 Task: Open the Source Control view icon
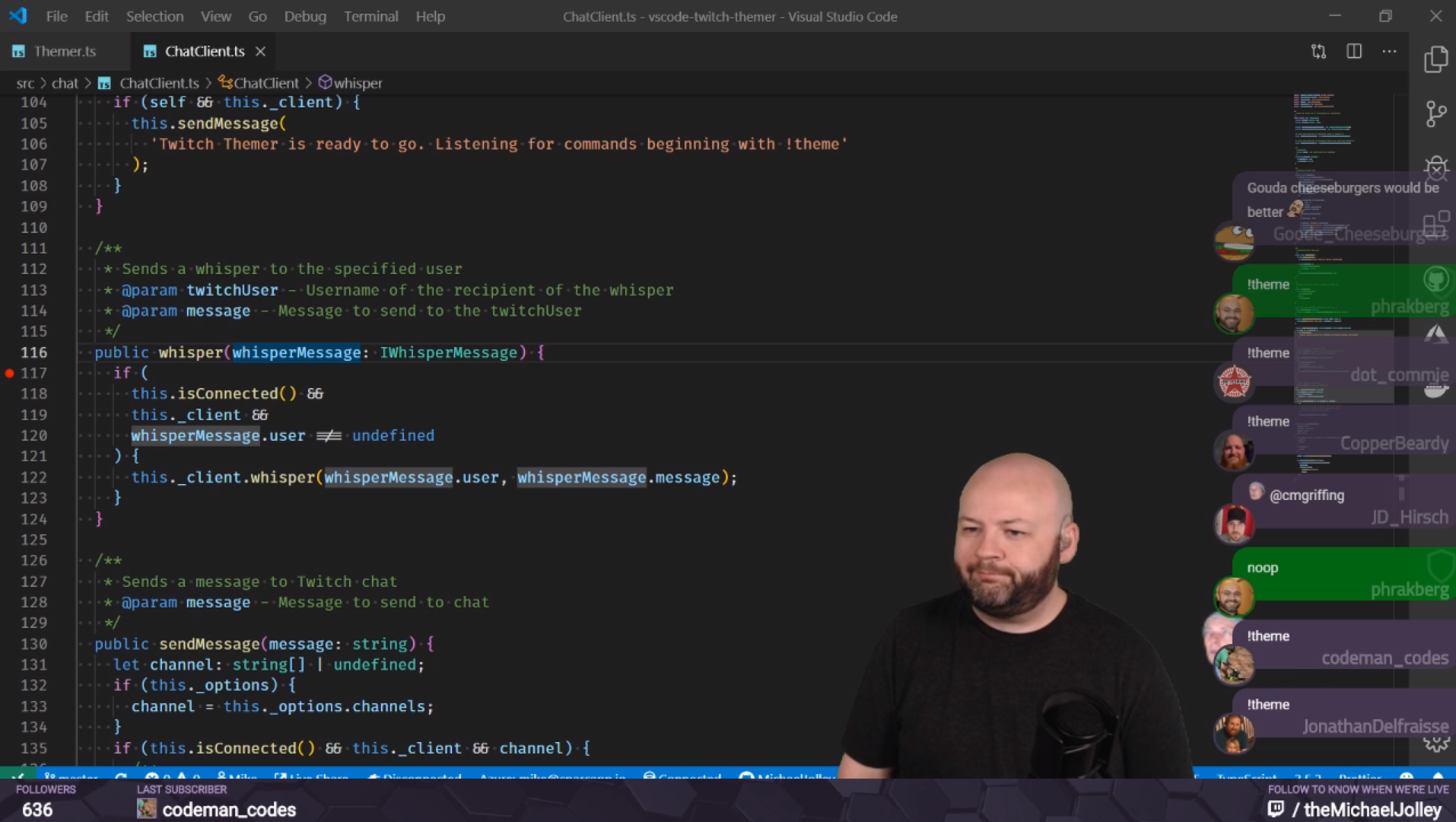pyautogui.click(x=1435, y=114)
